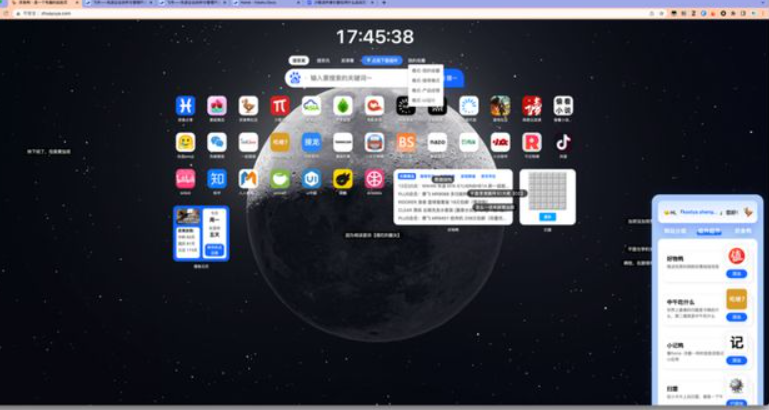This screenshot has height=410, width=769.
Task: Open the minesweeper grid widget
Action: [547, 197]
